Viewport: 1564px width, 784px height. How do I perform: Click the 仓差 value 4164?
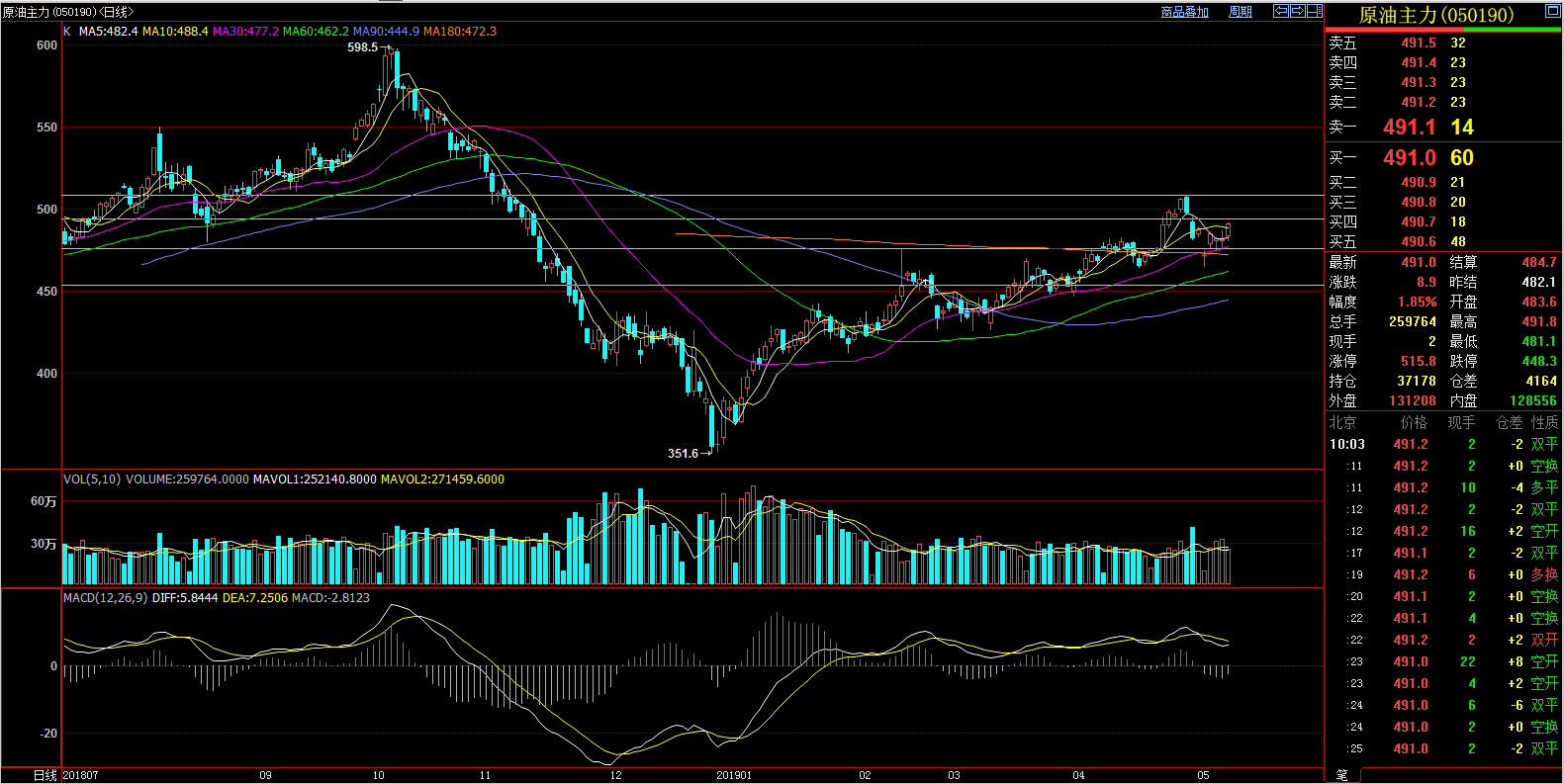pyautogui.click(x=1541, y=381)
